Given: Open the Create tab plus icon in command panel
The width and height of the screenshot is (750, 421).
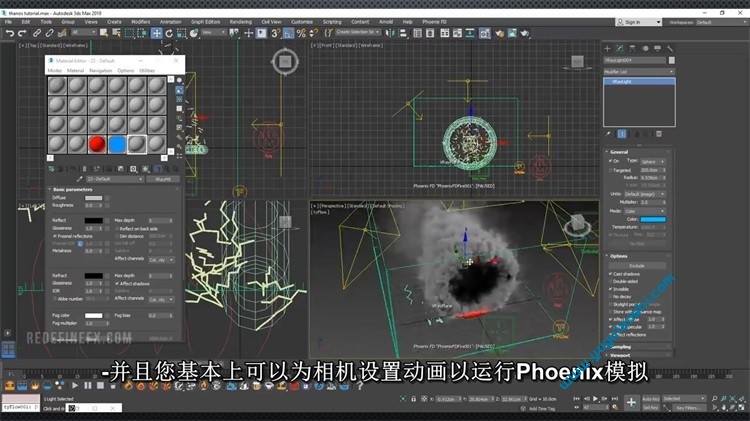Looking at the screenshot, I should coord(607,48).
